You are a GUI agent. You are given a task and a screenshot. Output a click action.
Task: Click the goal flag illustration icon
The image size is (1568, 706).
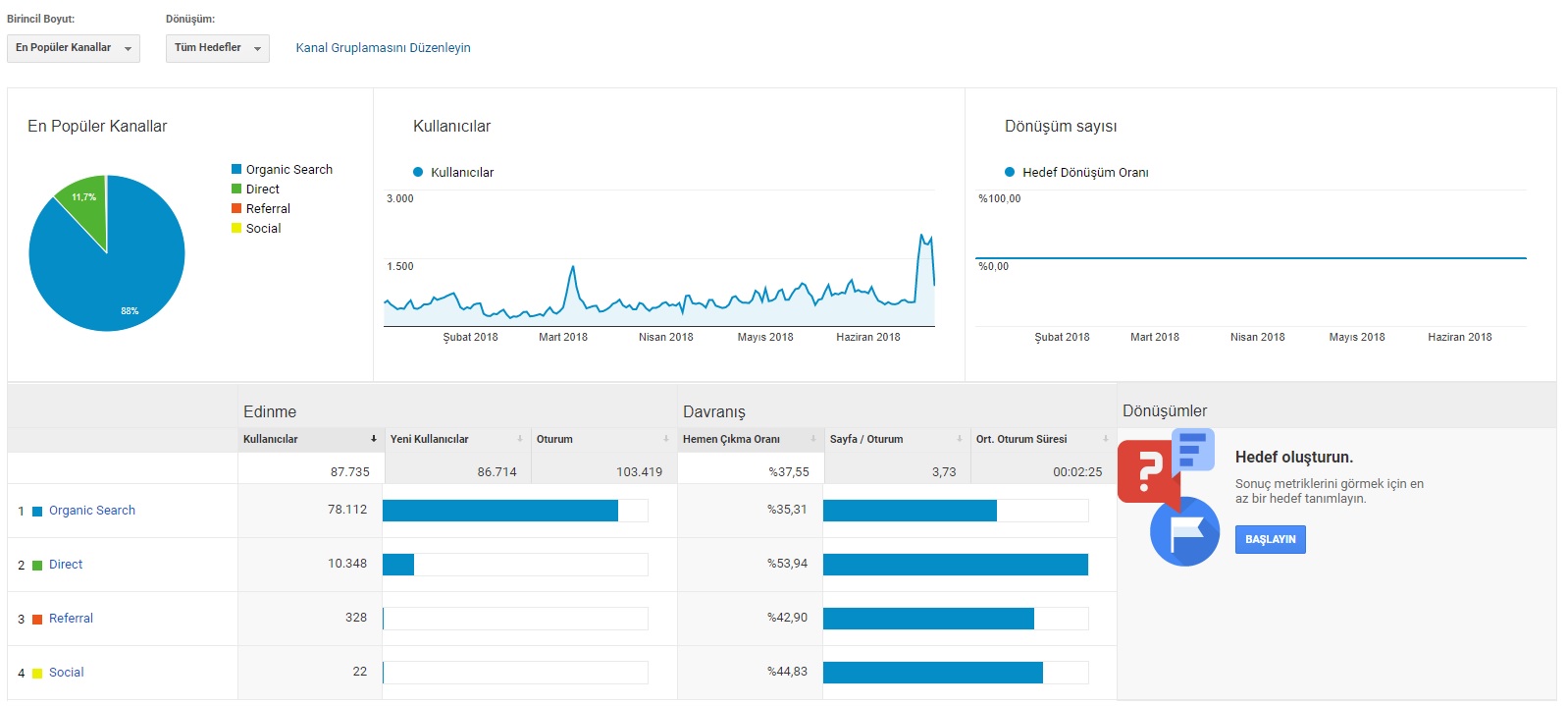tap(1184, 531)
